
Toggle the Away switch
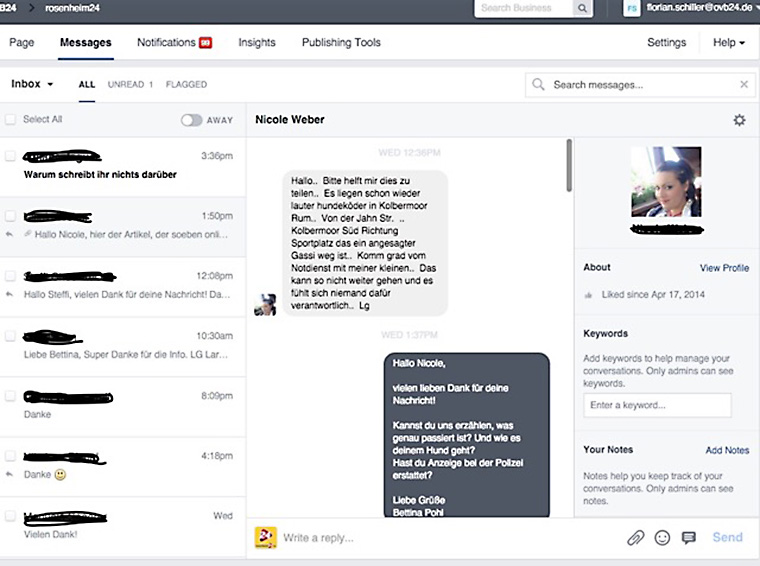tap(191, 120)
